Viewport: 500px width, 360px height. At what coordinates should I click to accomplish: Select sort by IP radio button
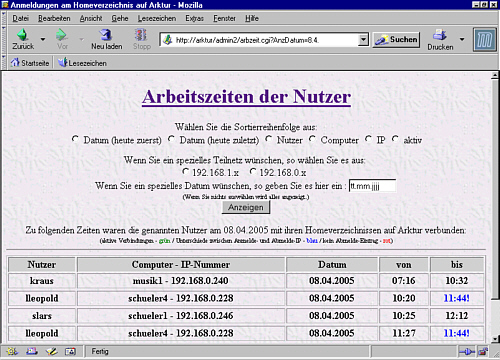(368, 139)
